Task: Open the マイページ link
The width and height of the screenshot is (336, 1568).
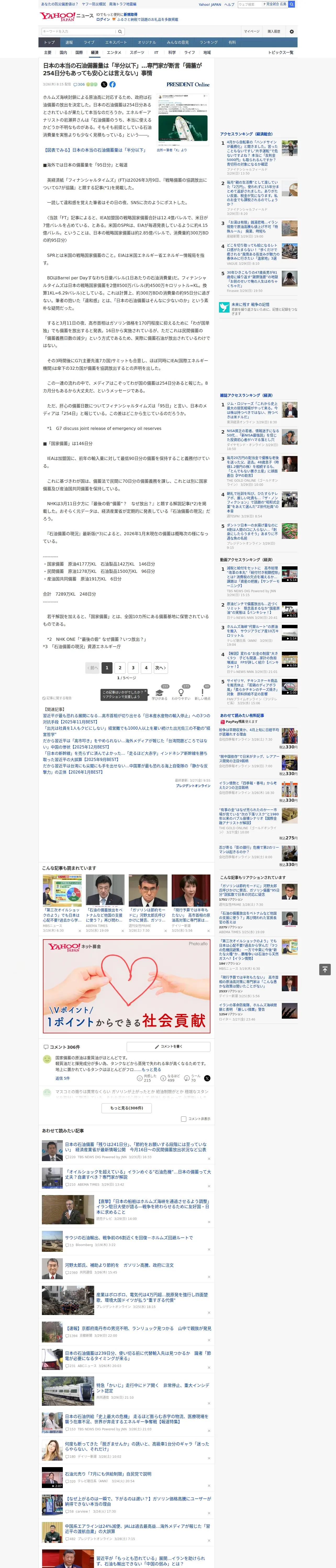Action: (252, 31)
